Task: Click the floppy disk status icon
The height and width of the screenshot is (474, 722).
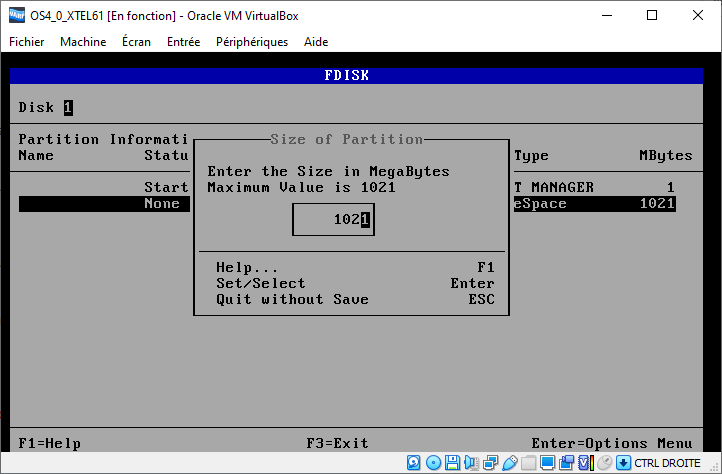Action: (x=452, y=463)
